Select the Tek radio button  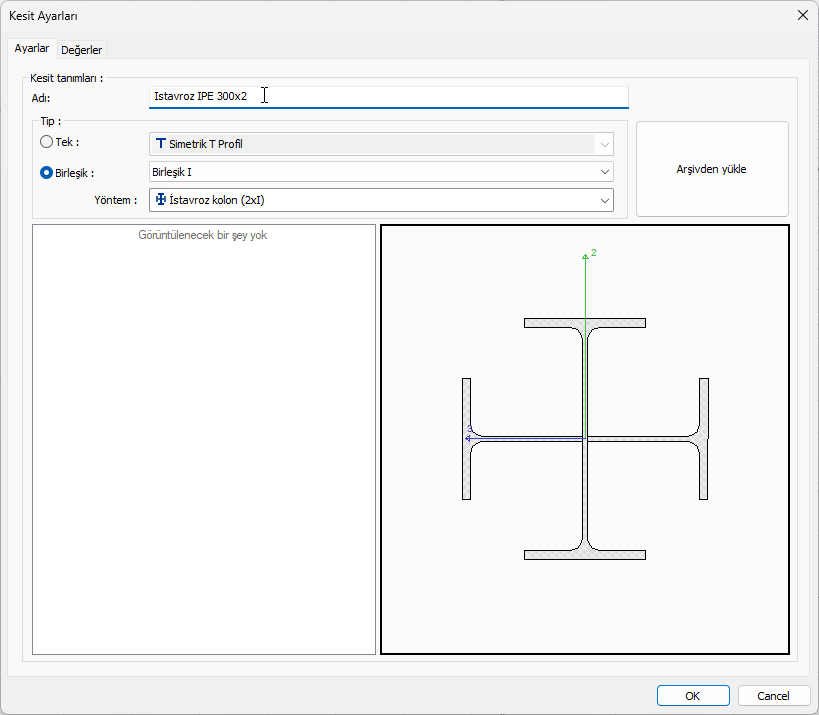point(46,143)
